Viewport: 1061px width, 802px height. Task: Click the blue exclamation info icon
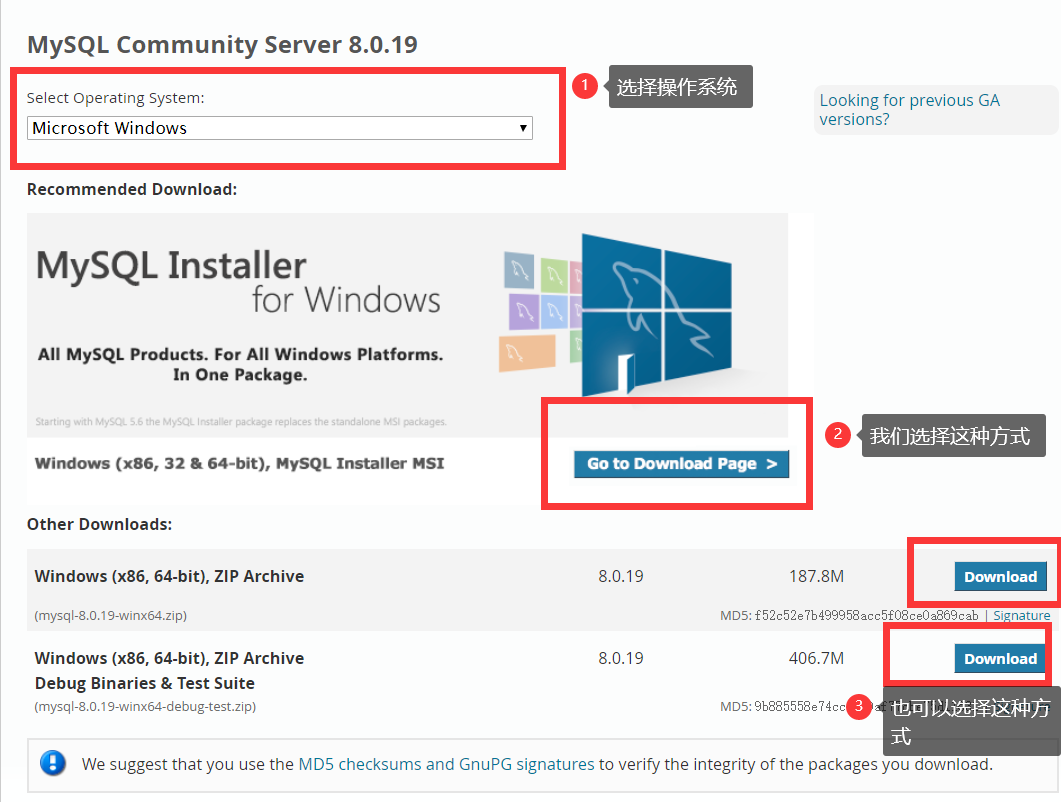tap(53, 764)
